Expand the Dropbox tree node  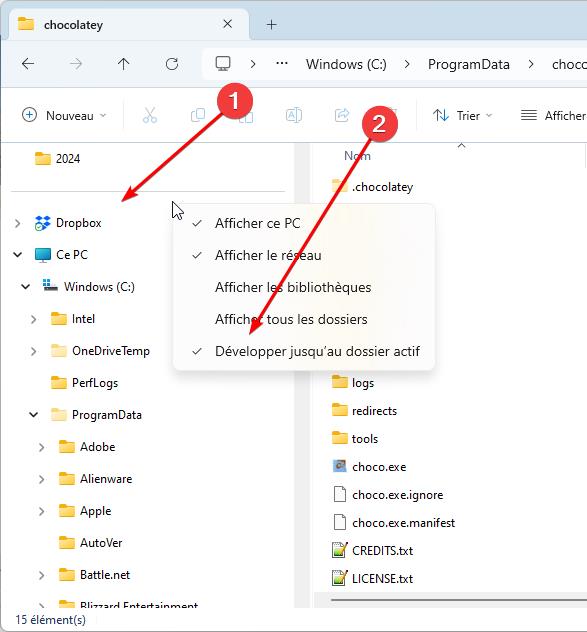17,223
